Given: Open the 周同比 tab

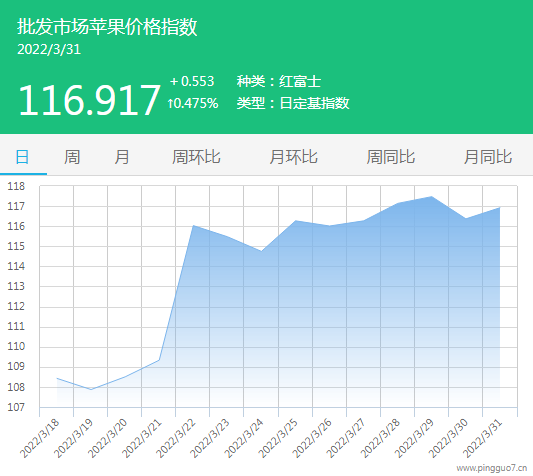Looking at the screenshot, I should point(391,157).
